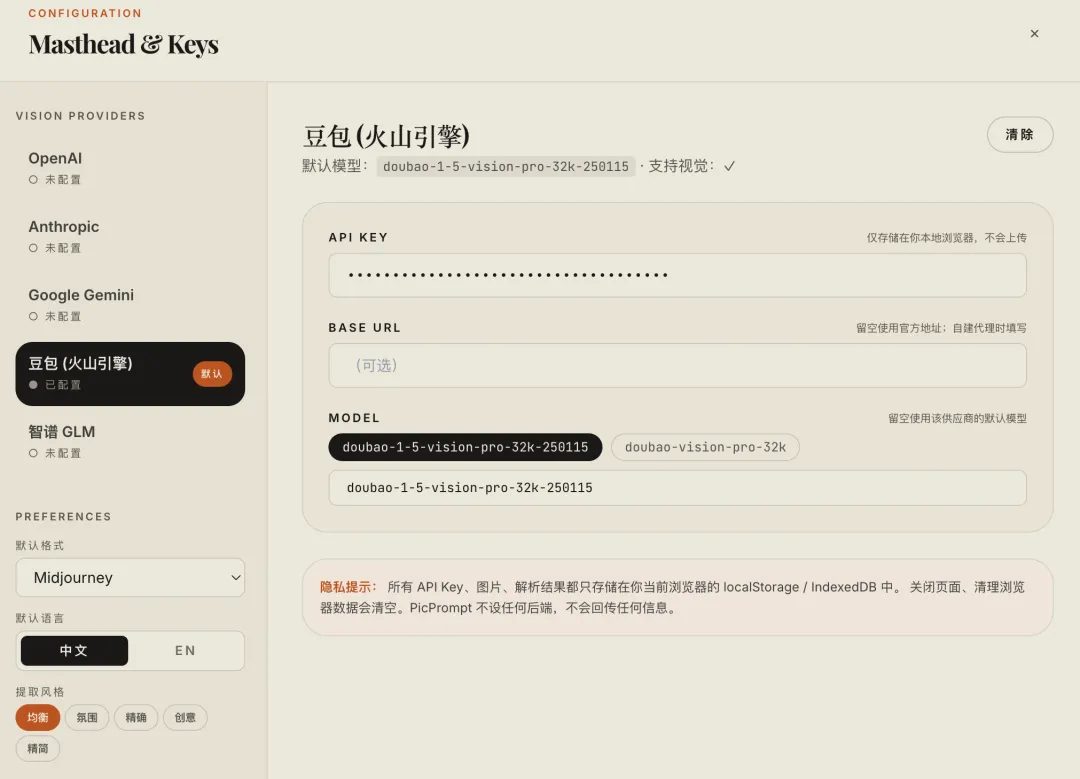The height and width of the screenshot is (779, 1080).
Task: Select the 豆包 (火山引擎) provider entry
Action: point(130,373)
